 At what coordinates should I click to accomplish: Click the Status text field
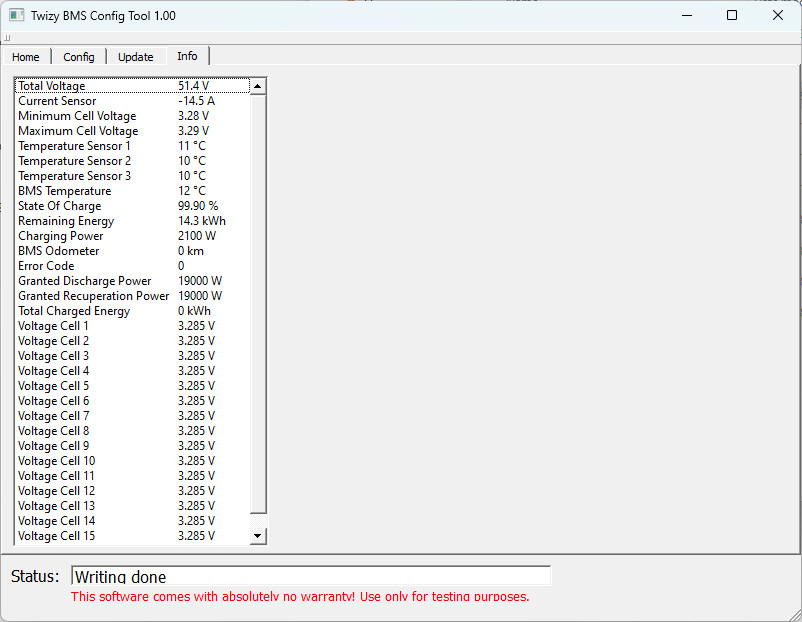coord(310,576)
